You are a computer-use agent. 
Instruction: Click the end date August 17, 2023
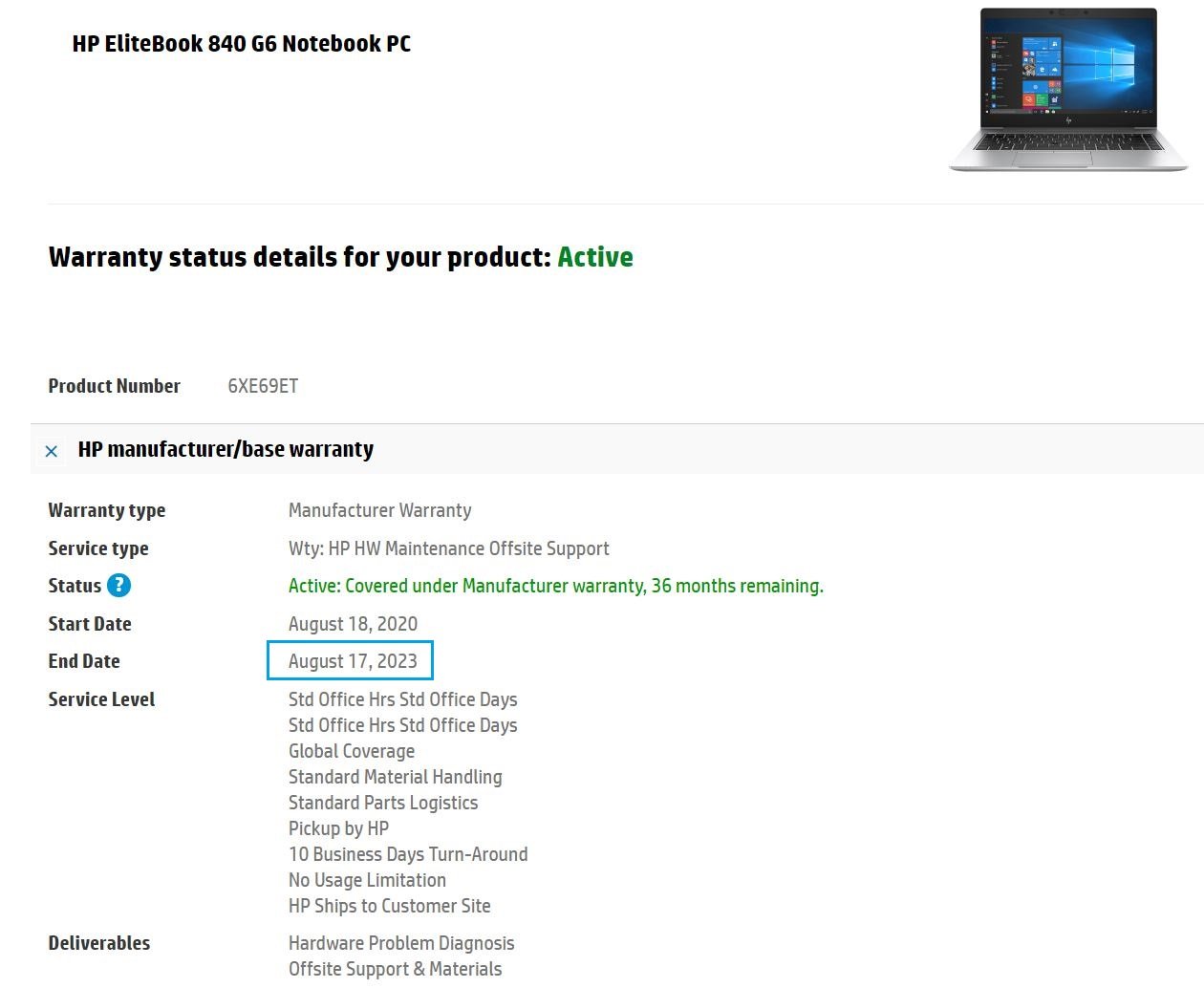[x=353, y=661]
